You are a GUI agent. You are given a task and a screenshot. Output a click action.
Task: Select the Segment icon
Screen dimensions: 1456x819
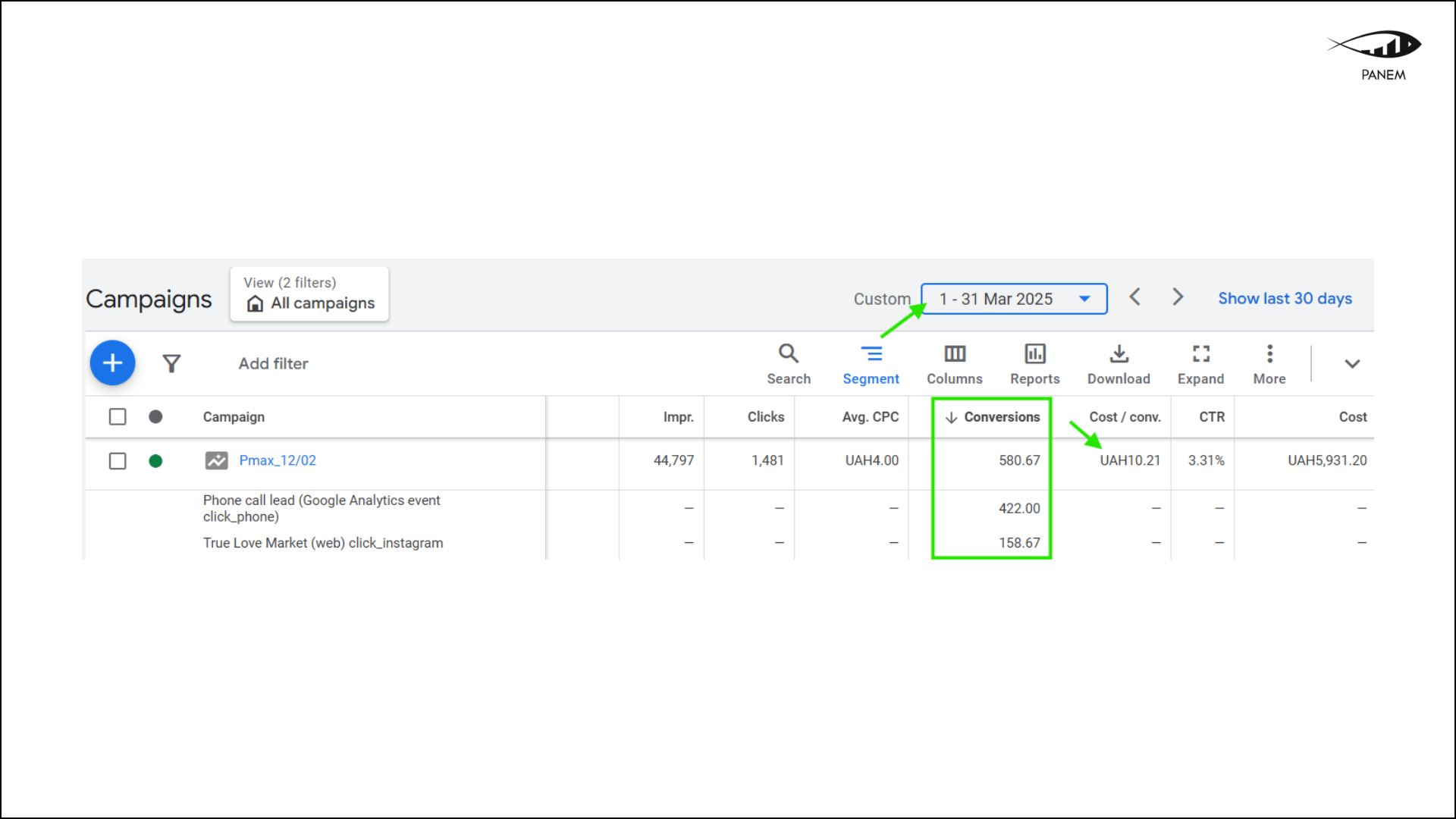click(x=871, y=362)
